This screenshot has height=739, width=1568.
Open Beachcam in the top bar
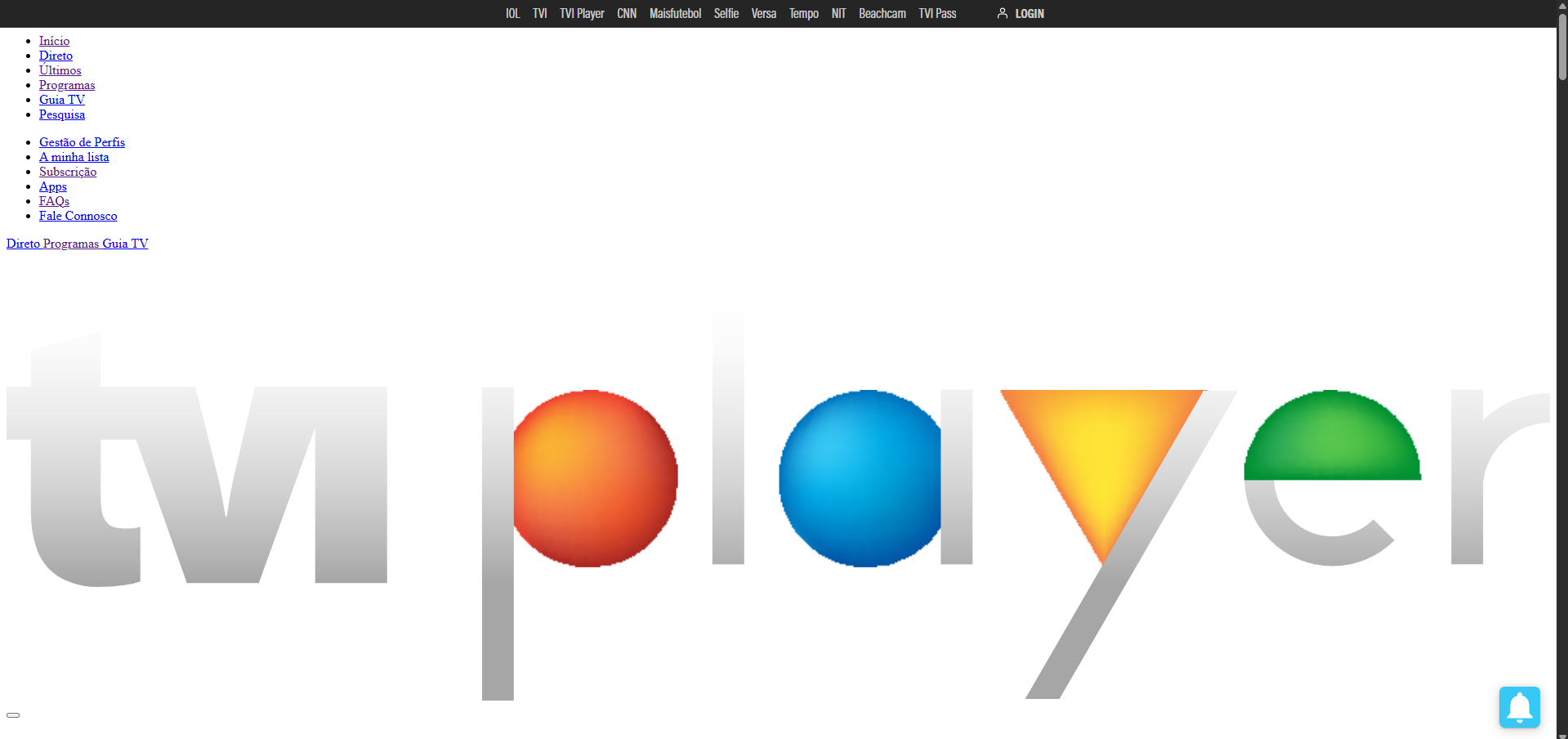click(x=882, y=14)
